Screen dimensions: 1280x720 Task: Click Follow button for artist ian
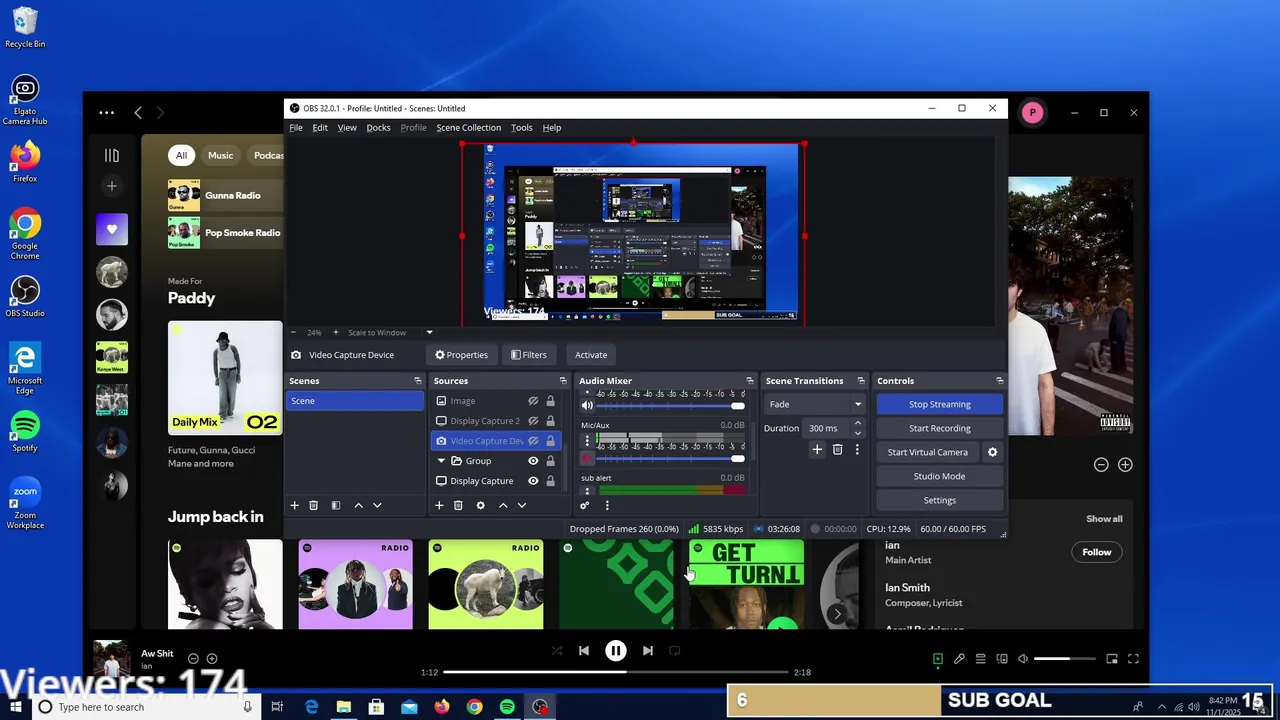(x=1096, y=552)
